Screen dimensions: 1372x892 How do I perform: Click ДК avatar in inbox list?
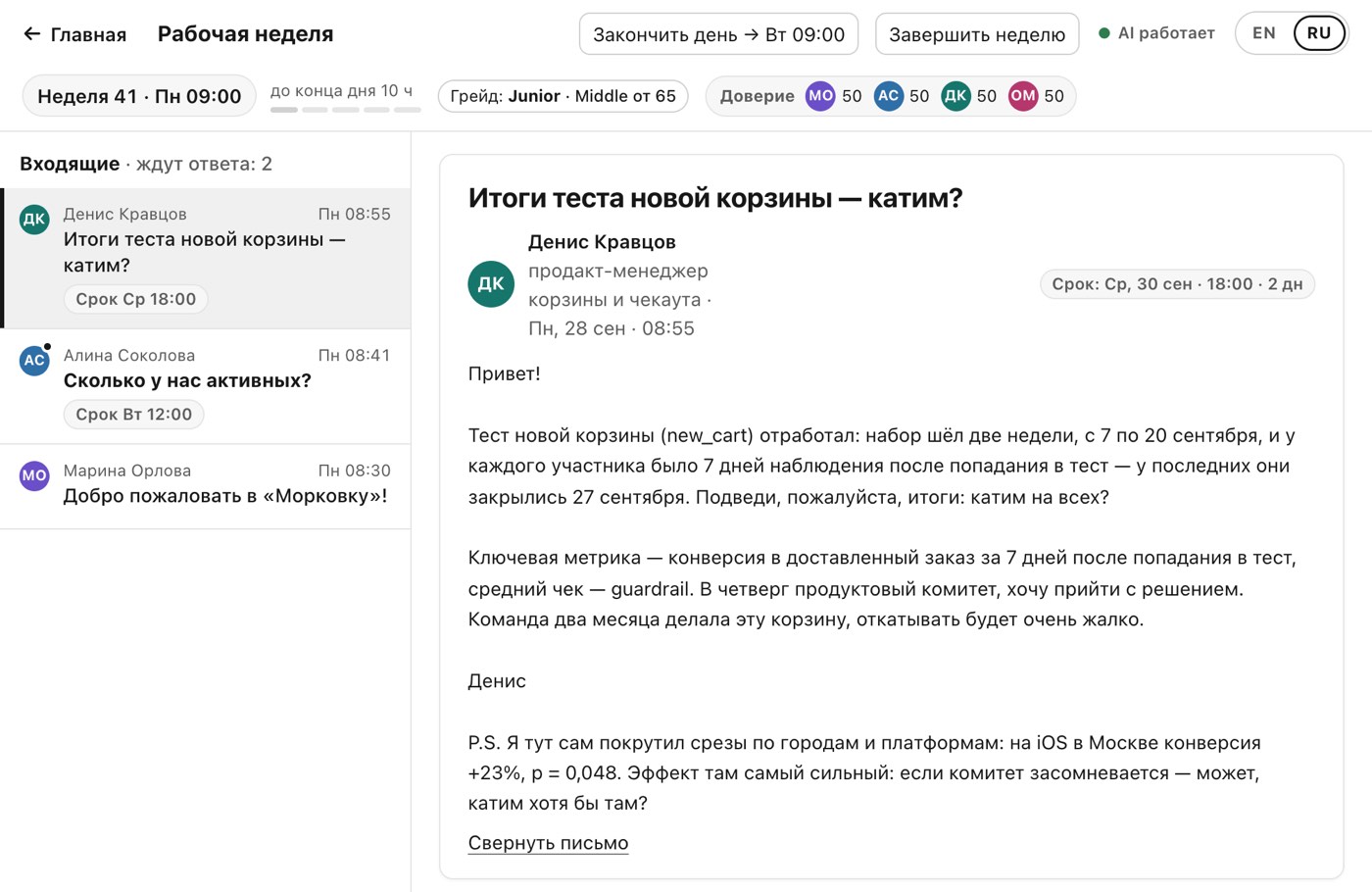34,219
